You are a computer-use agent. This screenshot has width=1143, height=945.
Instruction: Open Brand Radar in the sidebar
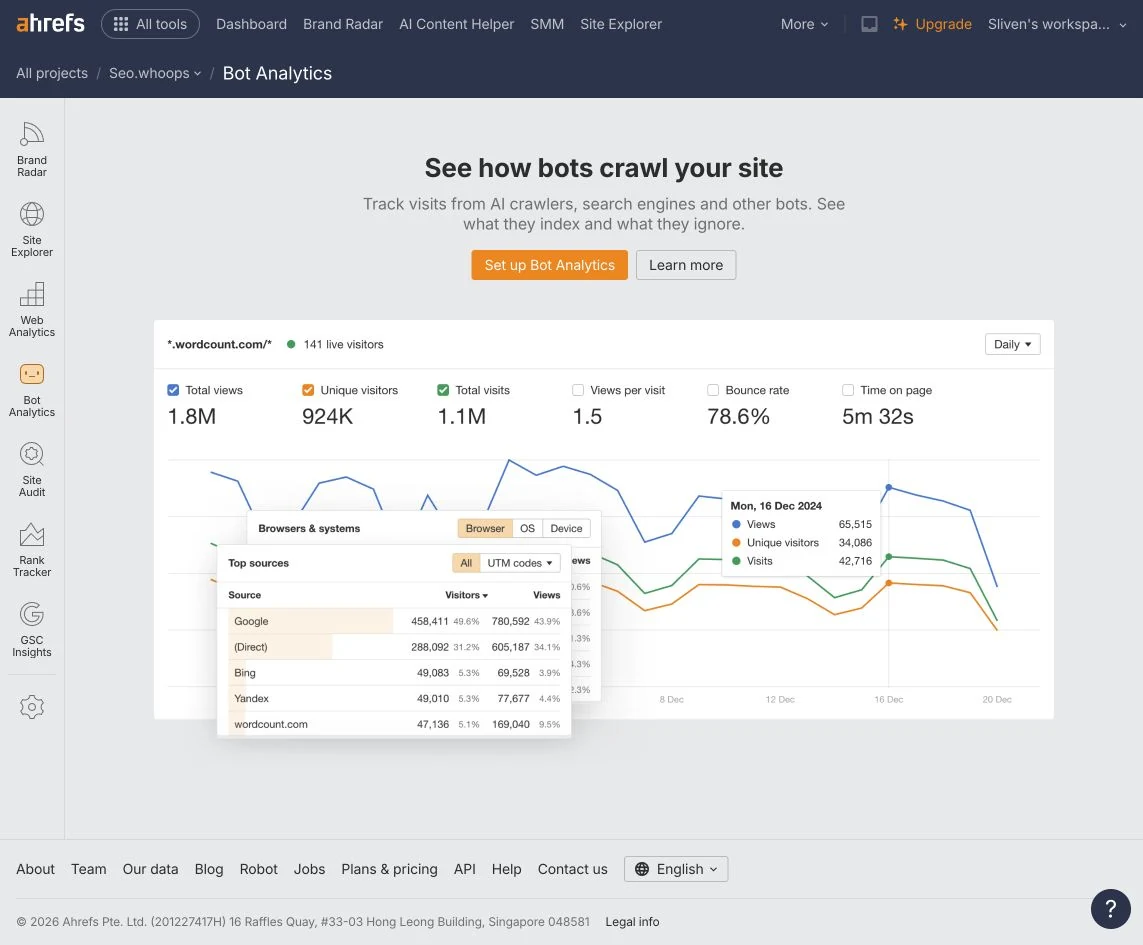click(x=32, y=149)
